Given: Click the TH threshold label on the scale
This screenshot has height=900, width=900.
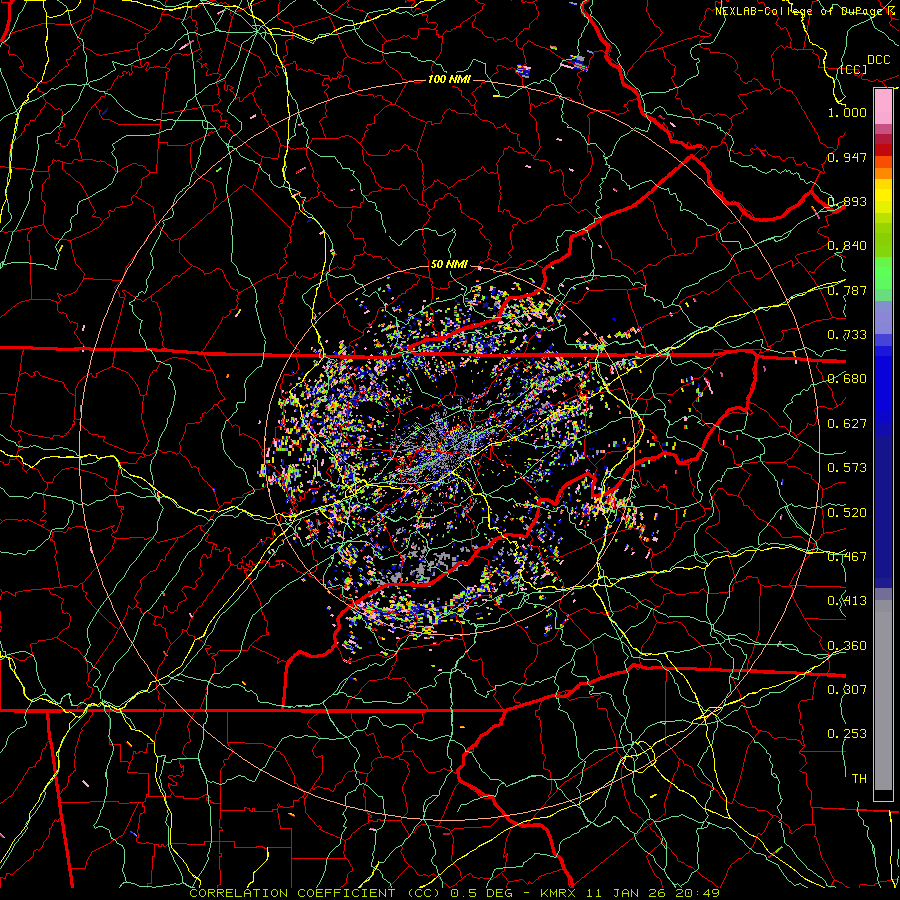Looking at the screenshot, I should (859, 779).
